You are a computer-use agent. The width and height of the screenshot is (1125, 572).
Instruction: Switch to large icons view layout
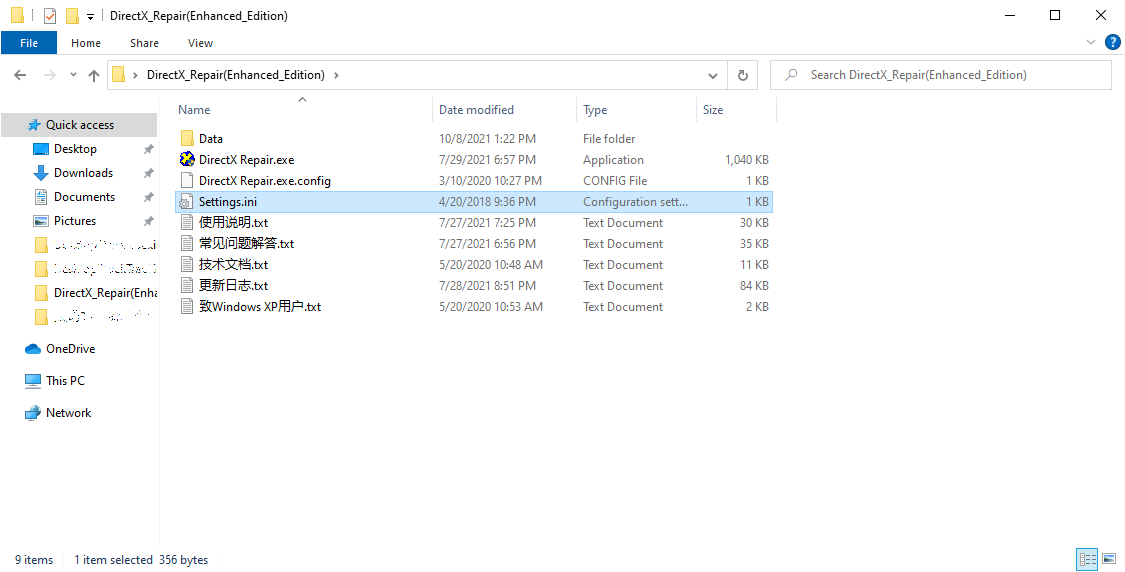coord(1109,559)
